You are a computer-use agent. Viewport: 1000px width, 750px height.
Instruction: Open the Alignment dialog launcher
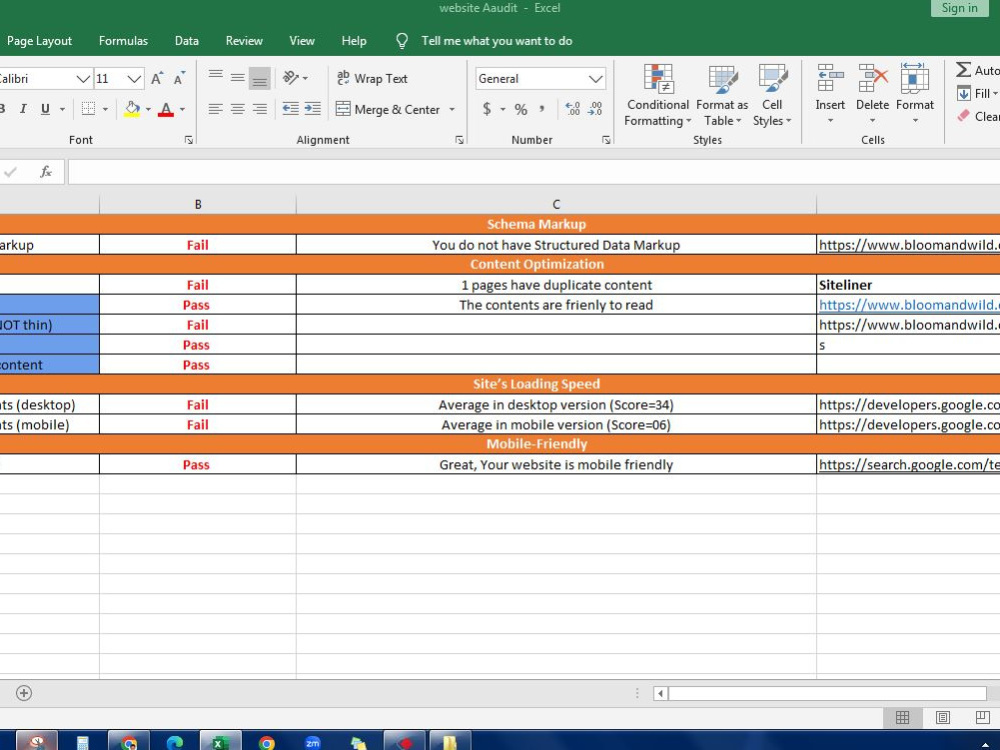click(x=459, y=140)
